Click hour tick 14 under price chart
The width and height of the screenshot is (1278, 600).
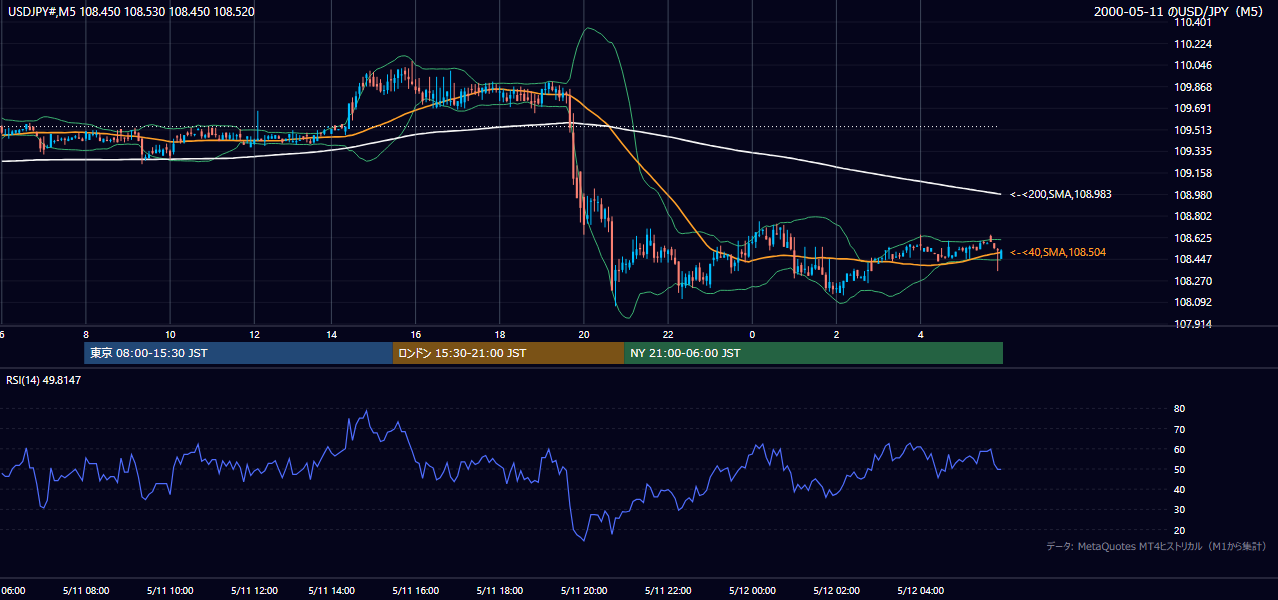point(332,334)
